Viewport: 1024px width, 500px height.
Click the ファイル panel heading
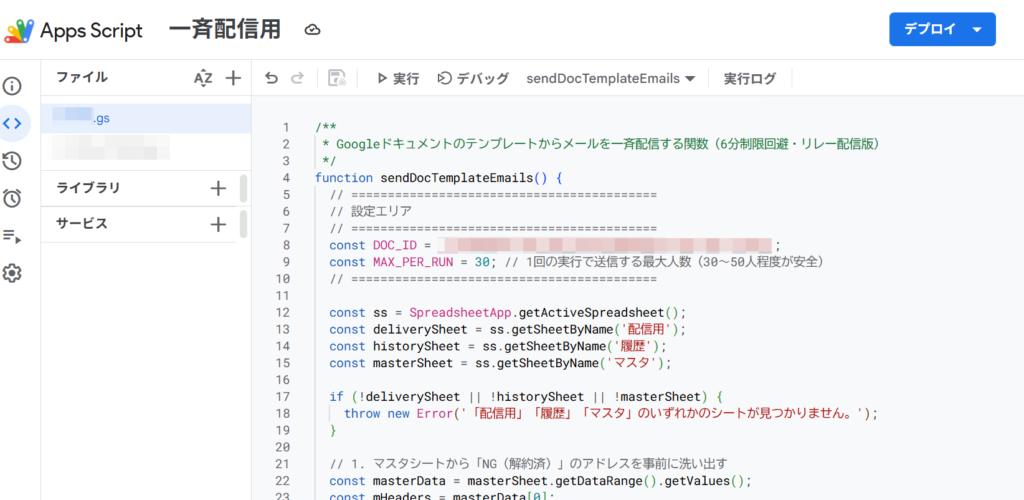[x=82, y=78]
